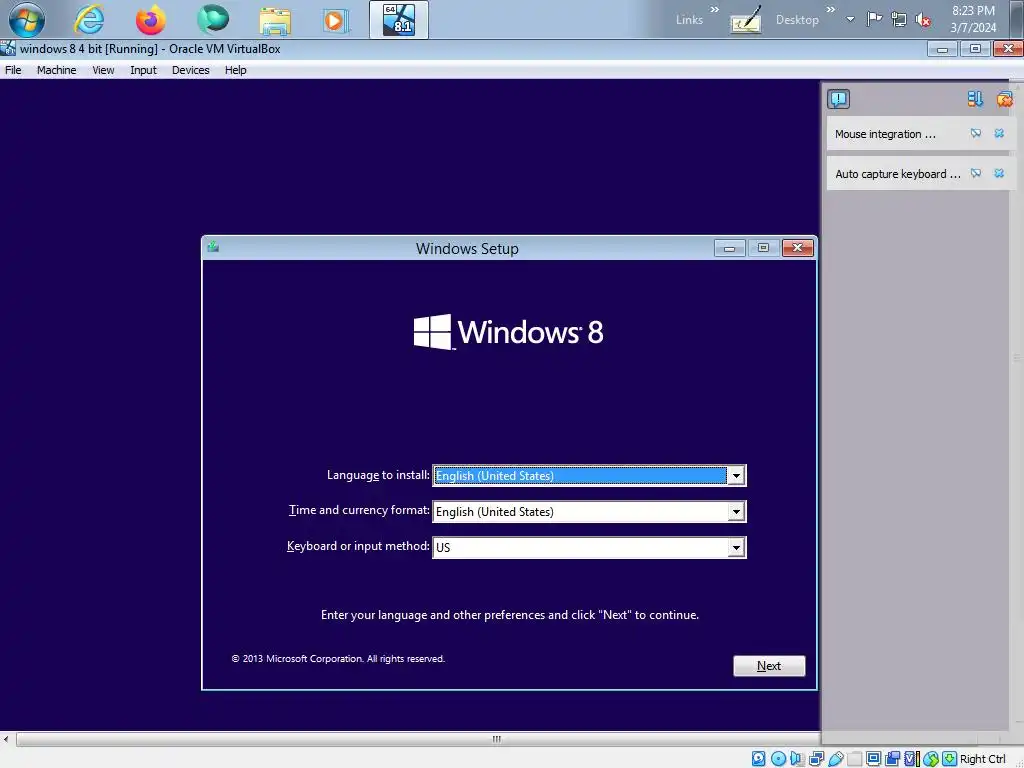Open the File menu in VirtualBox
This screenshot has height=768, width=1024.
tap(13, 70)
